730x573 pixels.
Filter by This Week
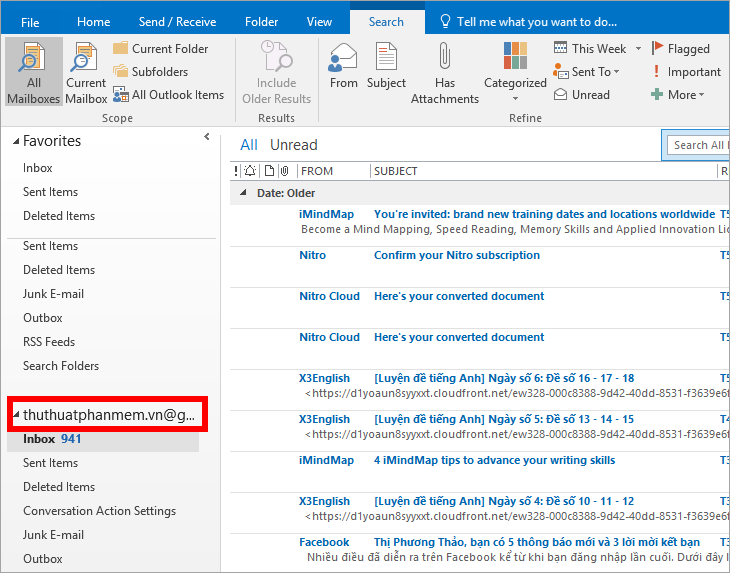590,48
